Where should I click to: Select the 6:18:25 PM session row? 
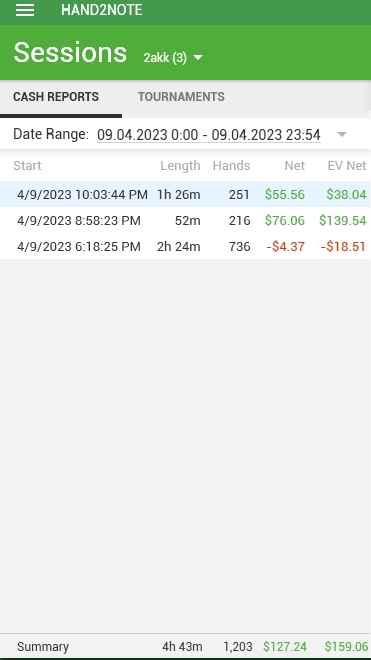185,246
